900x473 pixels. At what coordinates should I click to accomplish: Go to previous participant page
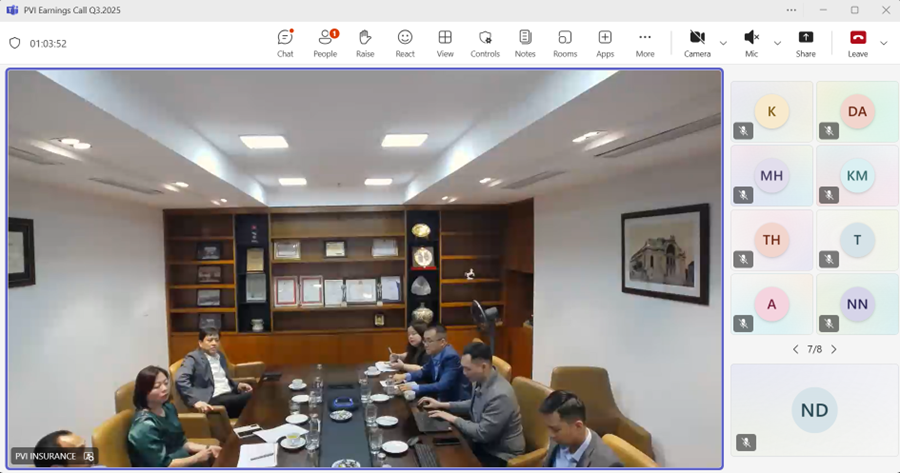click(x=795, y=349)
